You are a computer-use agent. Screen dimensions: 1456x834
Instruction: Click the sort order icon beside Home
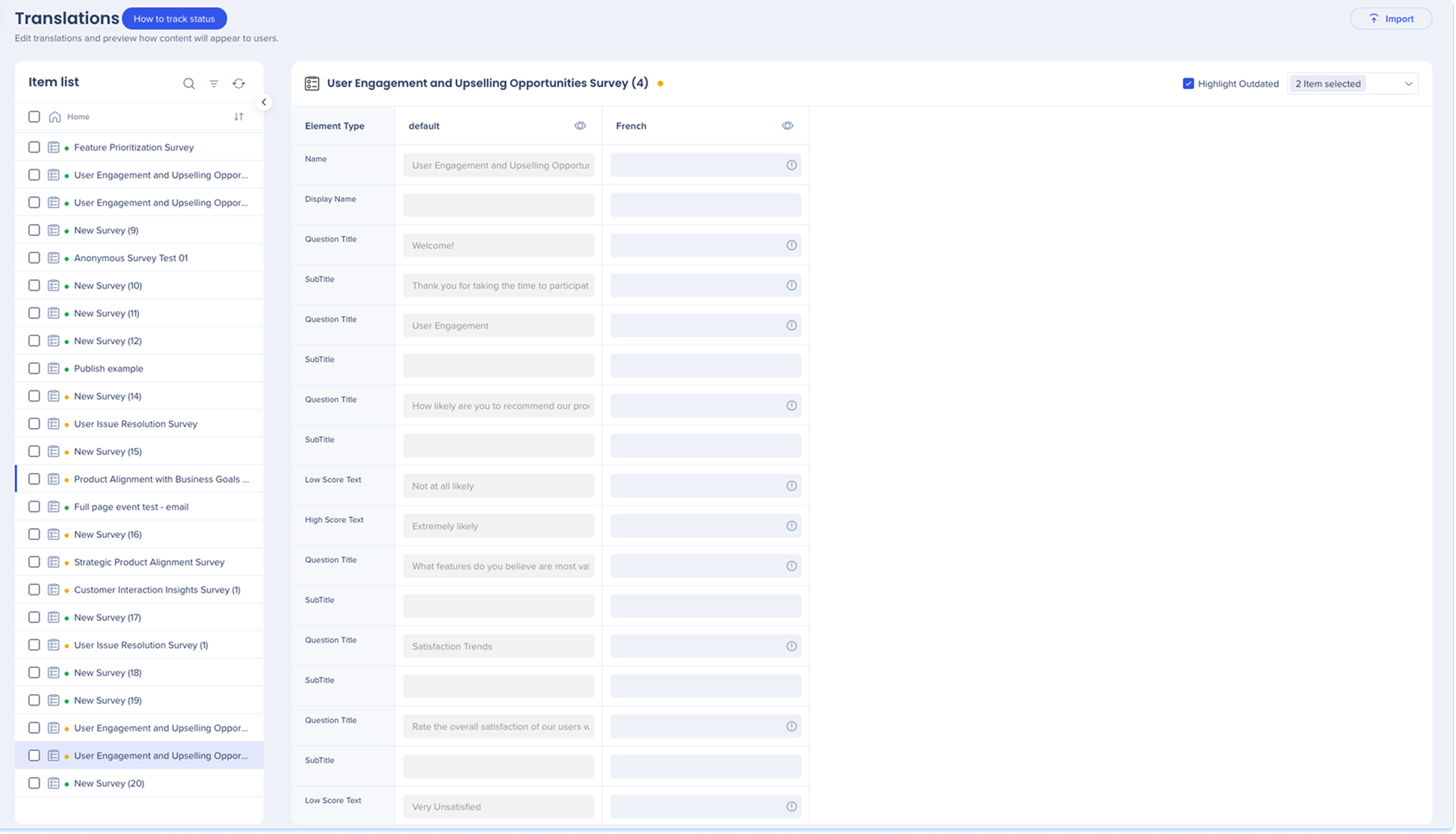click(239, 117)
